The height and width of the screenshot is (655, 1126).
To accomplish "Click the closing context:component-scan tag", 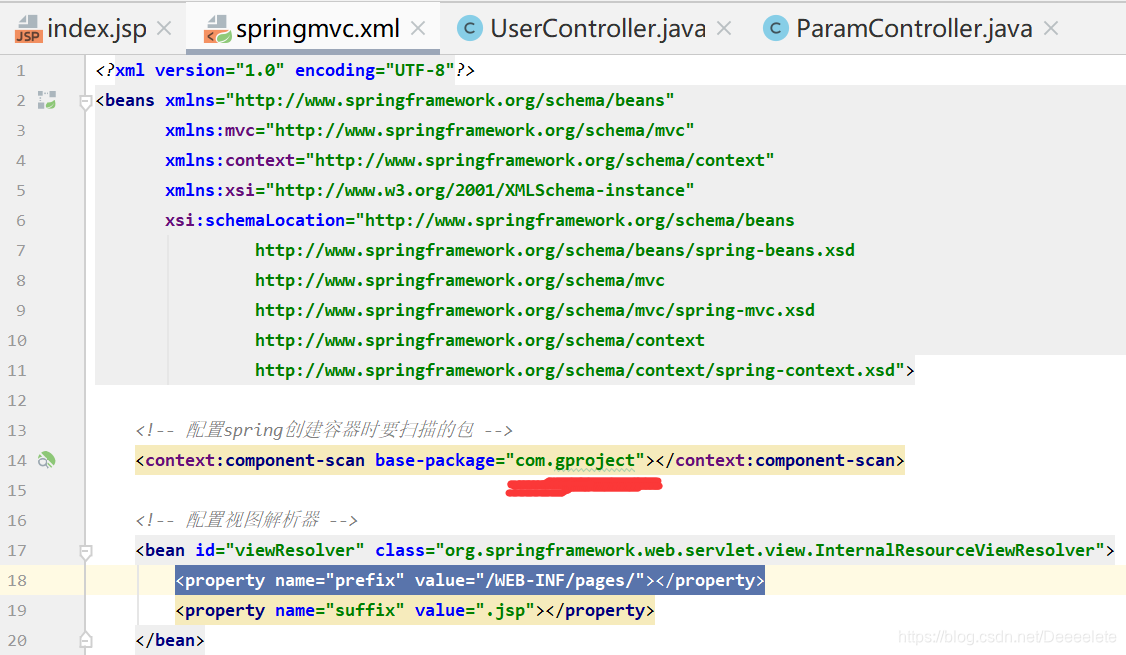I will (x=780, y=460).
